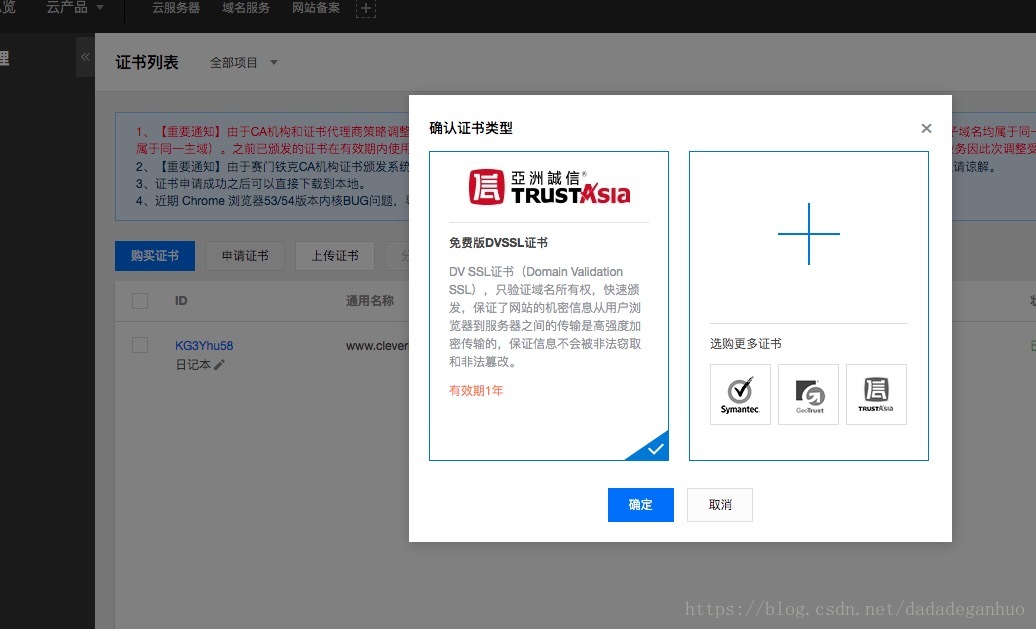Screen dimensions: 1036x629
Task: Click the 申请证书 button
Action: coord(245,256)
